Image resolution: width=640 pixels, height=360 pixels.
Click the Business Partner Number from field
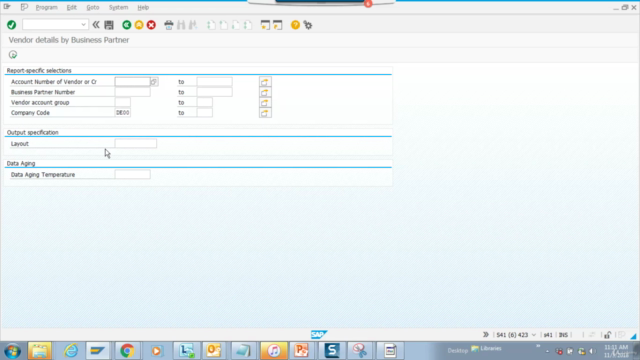tap(132, 92)
